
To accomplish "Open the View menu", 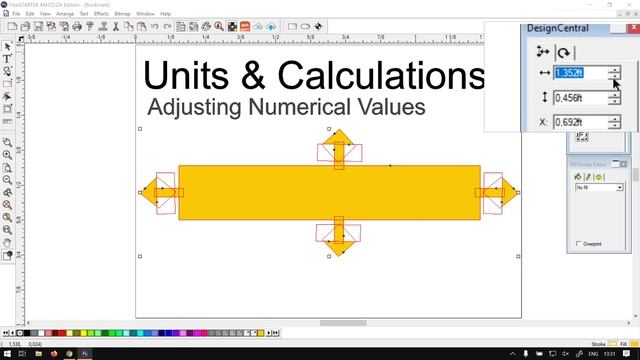I will [x=45, y=14].
